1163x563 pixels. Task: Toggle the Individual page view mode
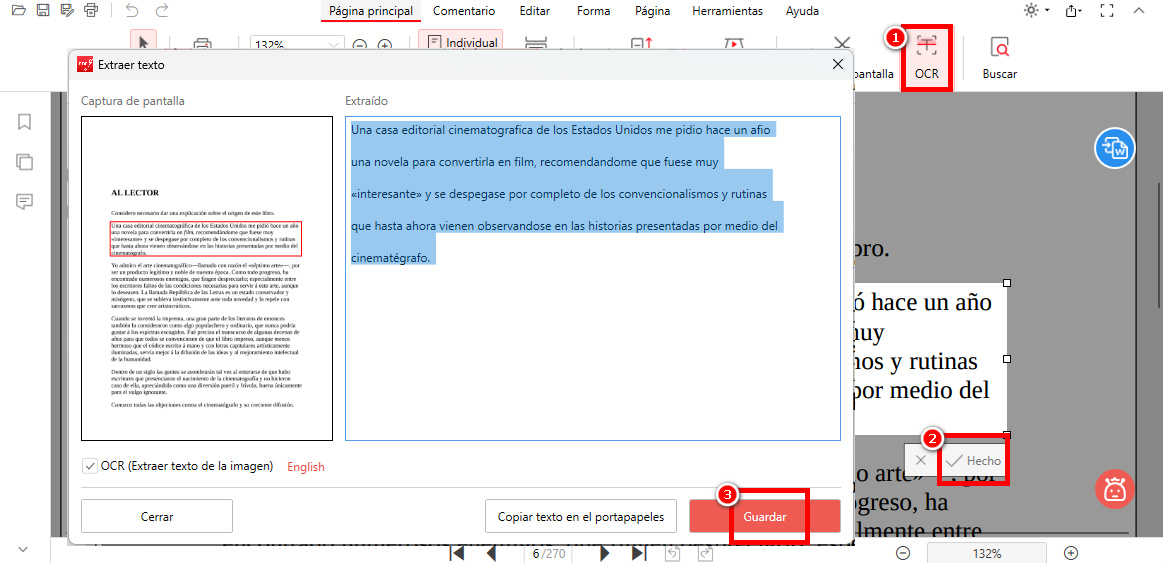(x=461, y=43)
